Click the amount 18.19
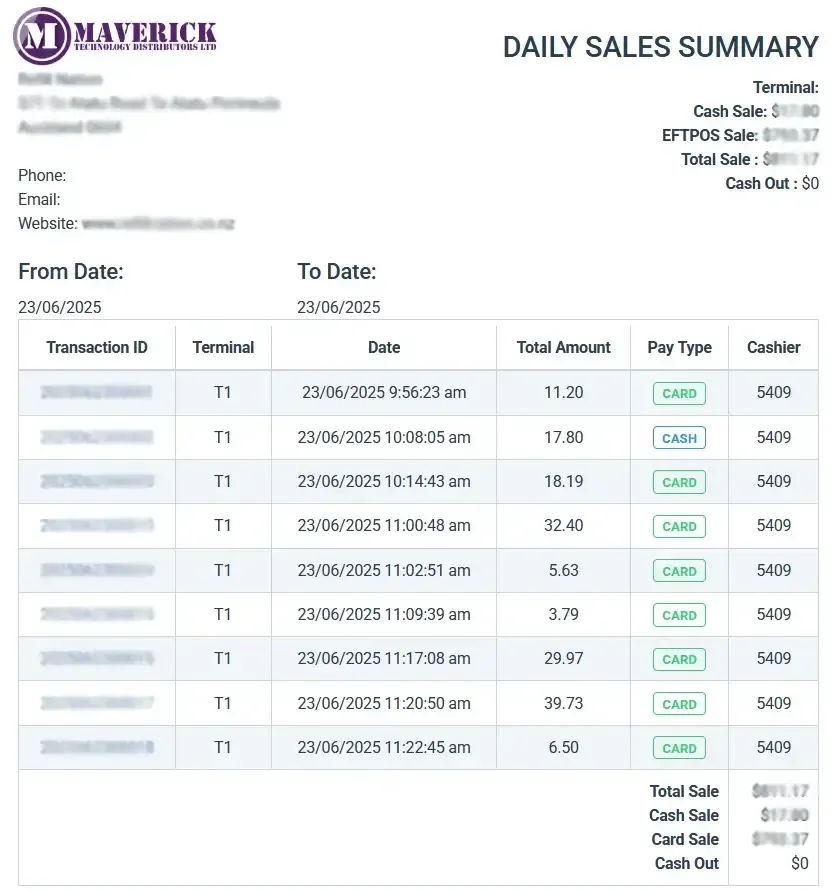Viewport: 832px width, 891px height. pos(564,481)
